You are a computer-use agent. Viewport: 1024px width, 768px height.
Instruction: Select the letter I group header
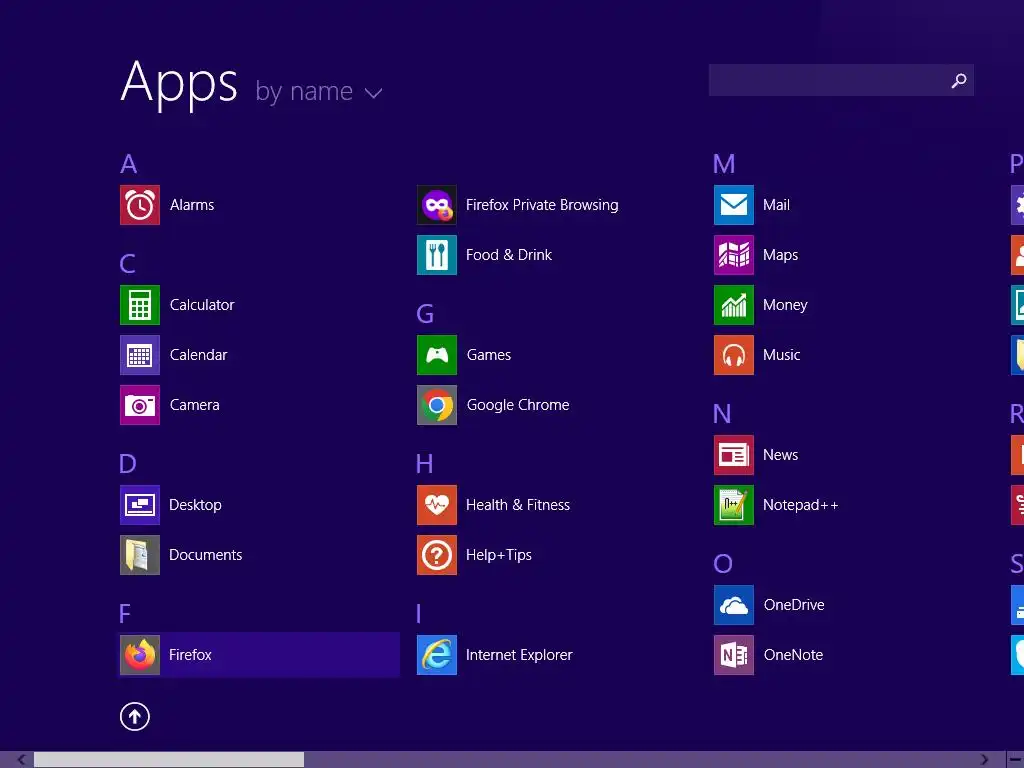click(x=419, y=614)
